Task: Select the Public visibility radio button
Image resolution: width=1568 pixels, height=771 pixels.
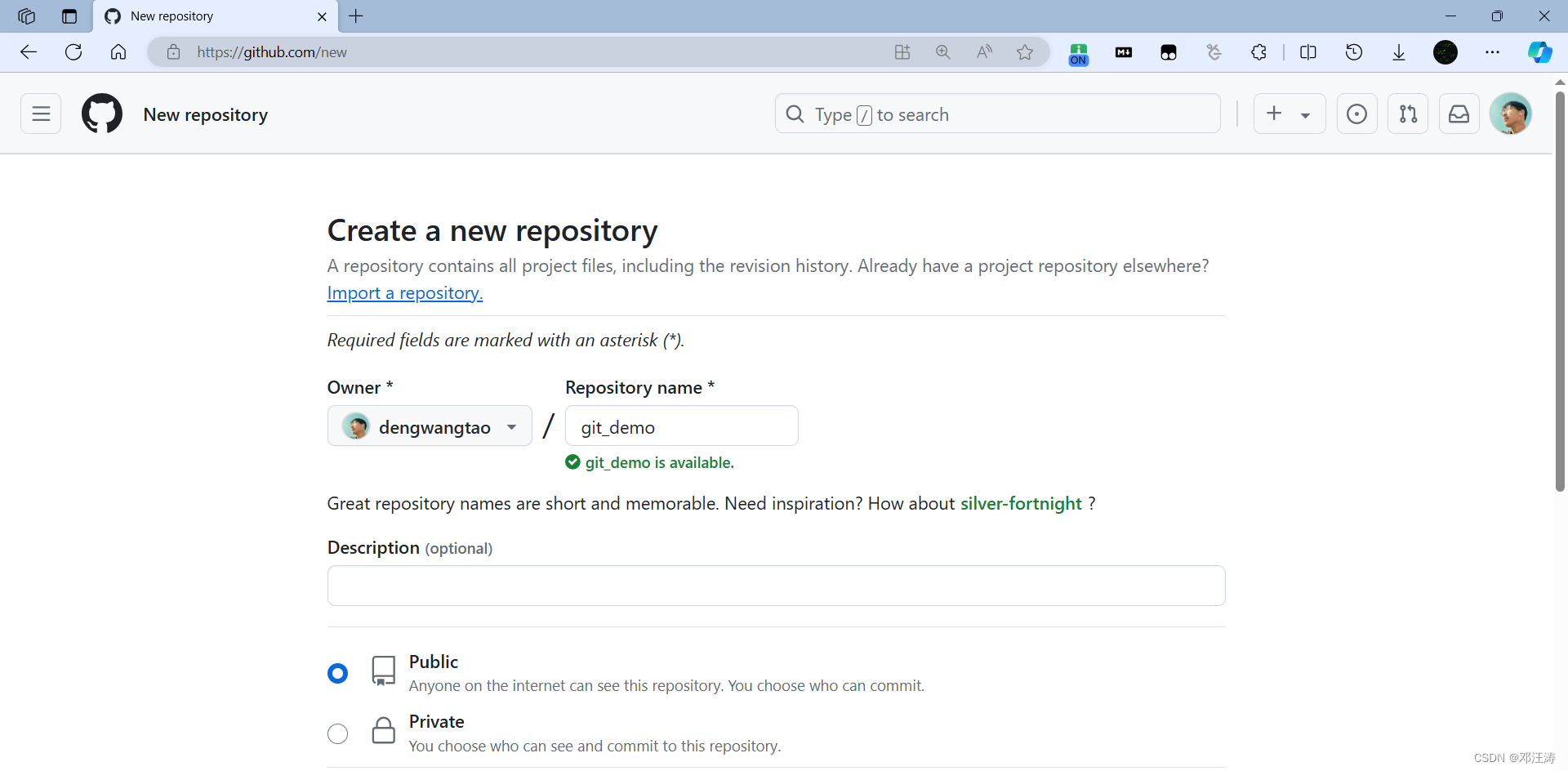Action: pyautogui.click(x=337, y=673)
